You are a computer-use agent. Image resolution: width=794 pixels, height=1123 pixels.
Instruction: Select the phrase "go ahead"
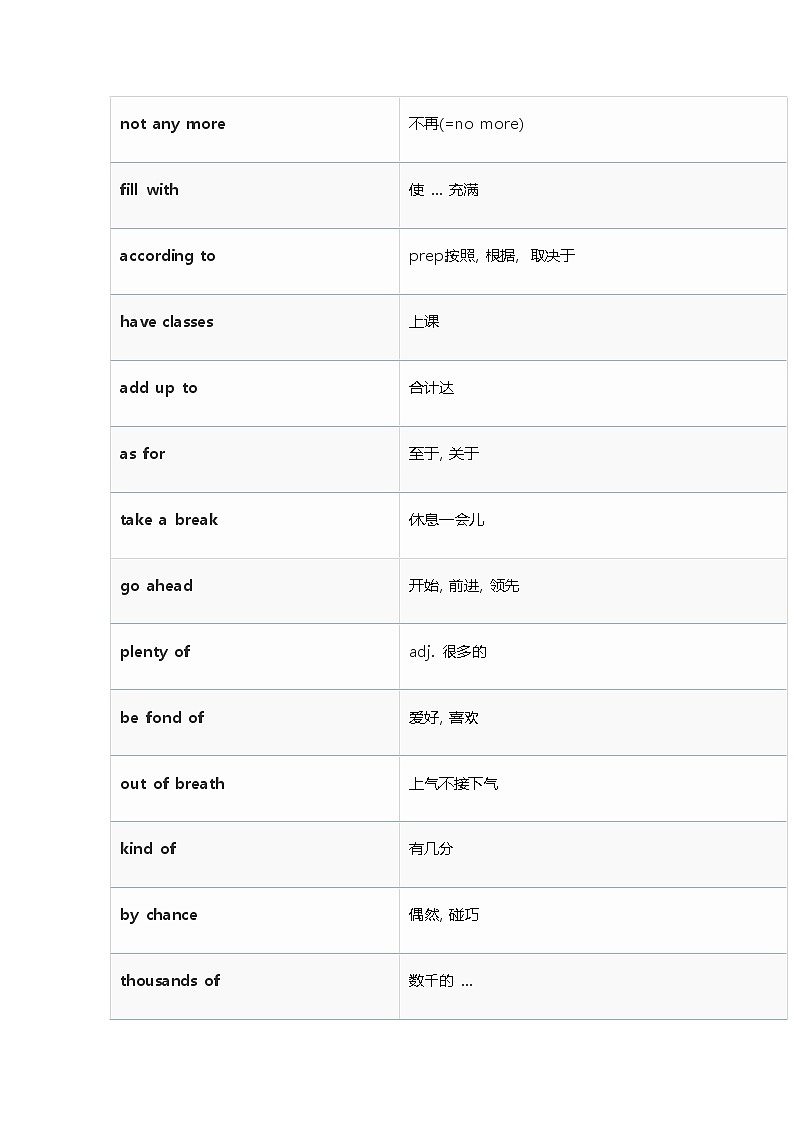(x=156, y=586)
